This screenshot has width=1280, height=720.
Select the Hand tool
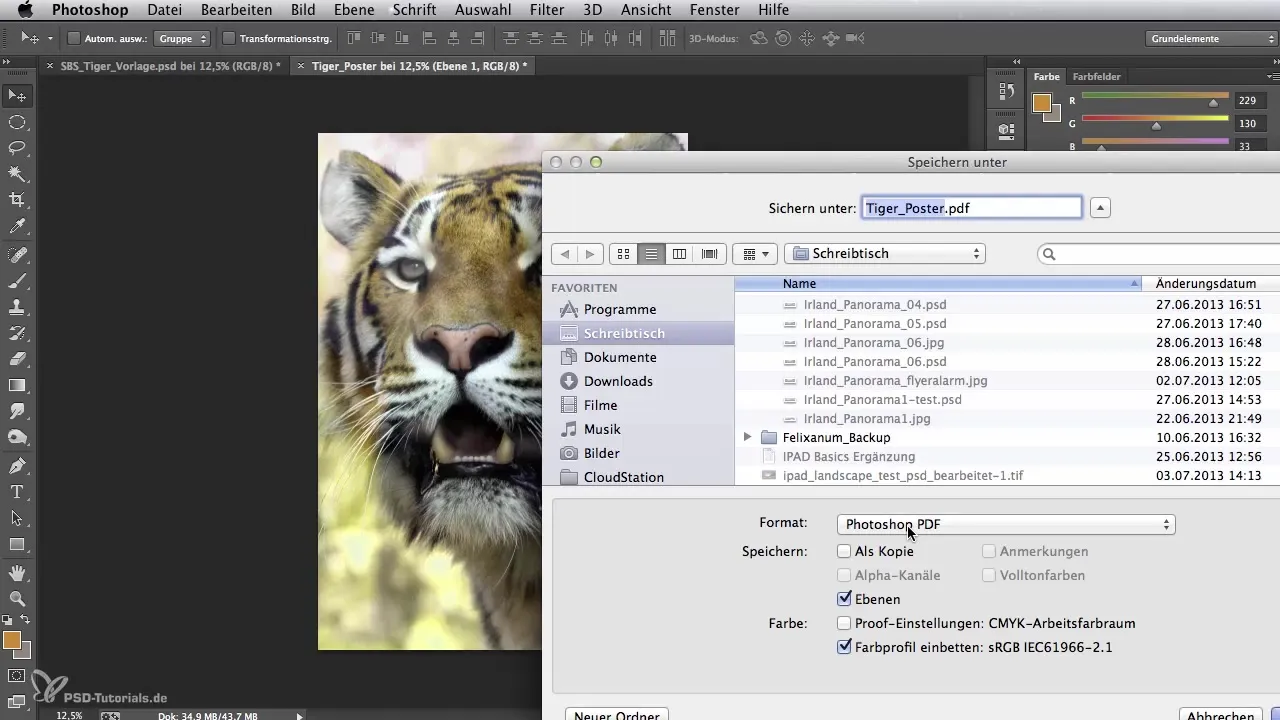point(17,573)
